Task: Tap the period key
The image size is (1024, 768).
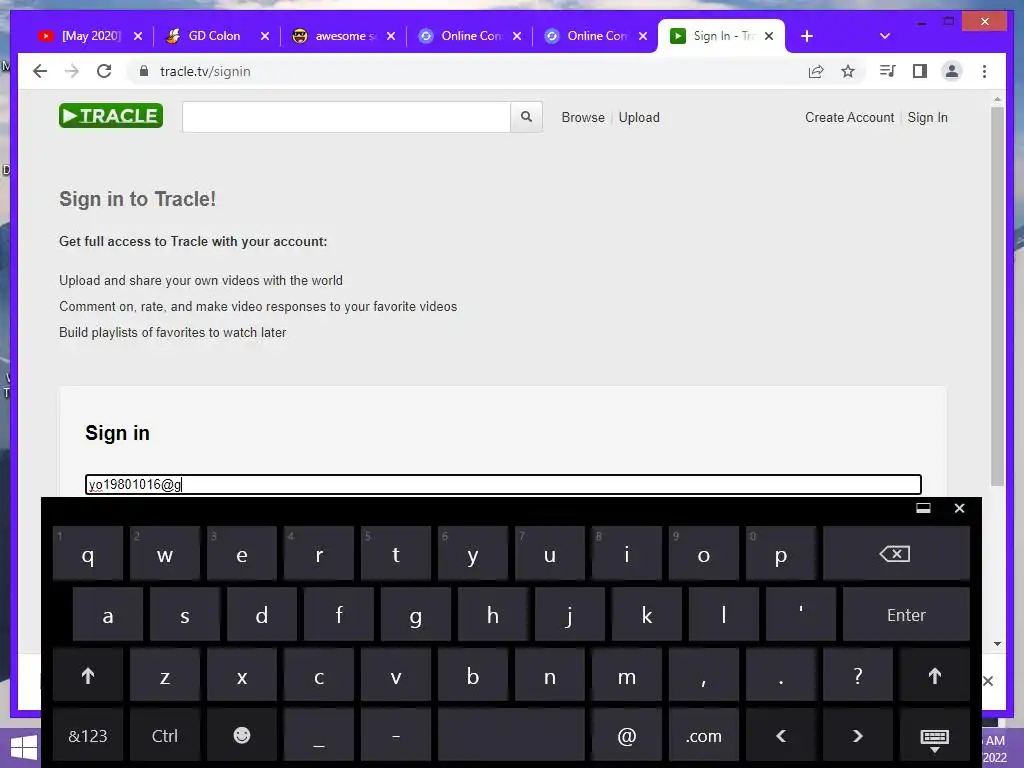Action: tap(780, 676)
